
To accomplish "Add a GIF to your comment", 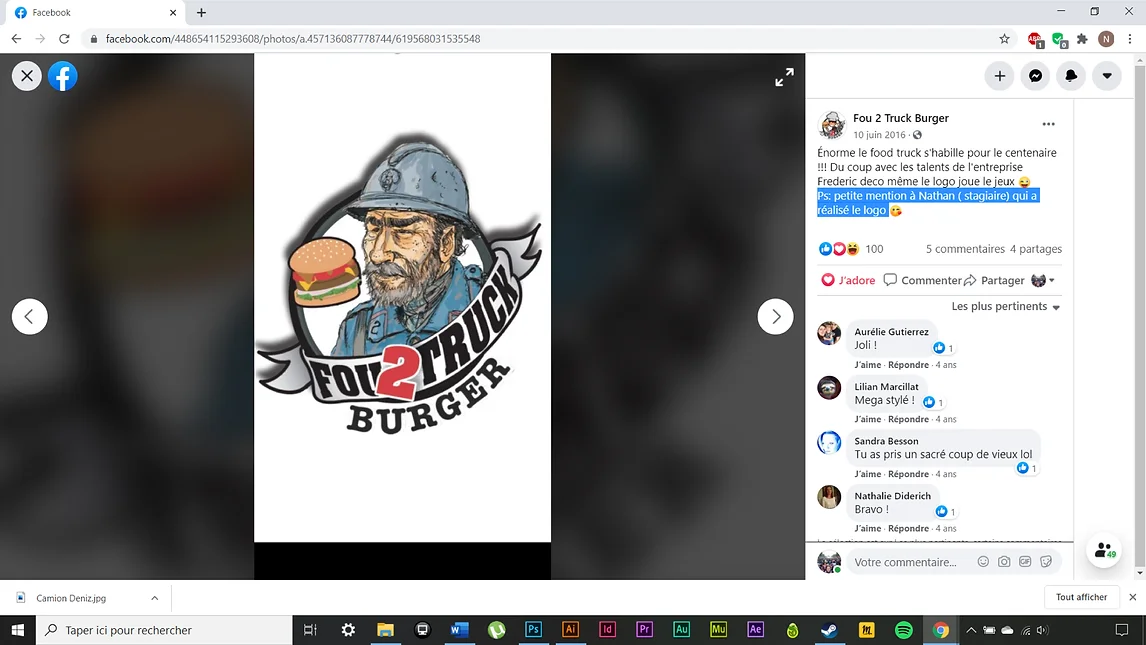I will tap(1025, 562).
